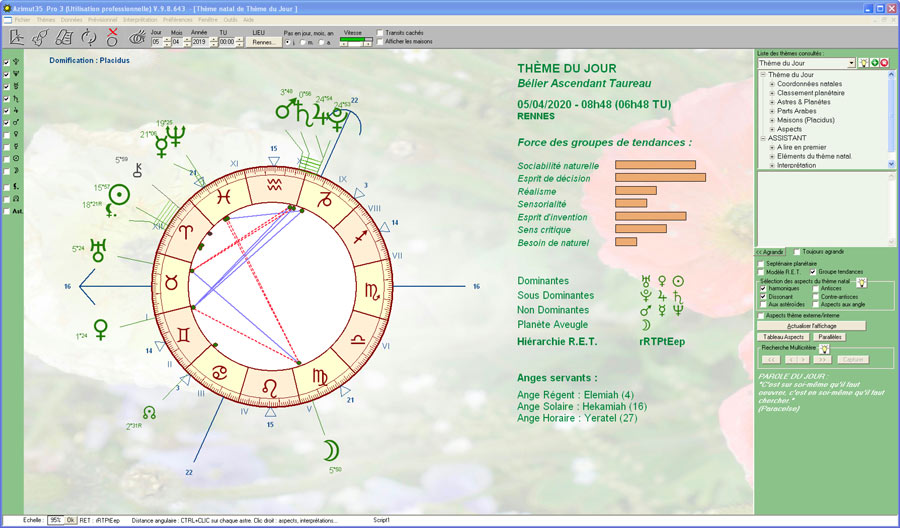Click the eye icon in the toolbar
Screen dimensions: 900x528
135,39
